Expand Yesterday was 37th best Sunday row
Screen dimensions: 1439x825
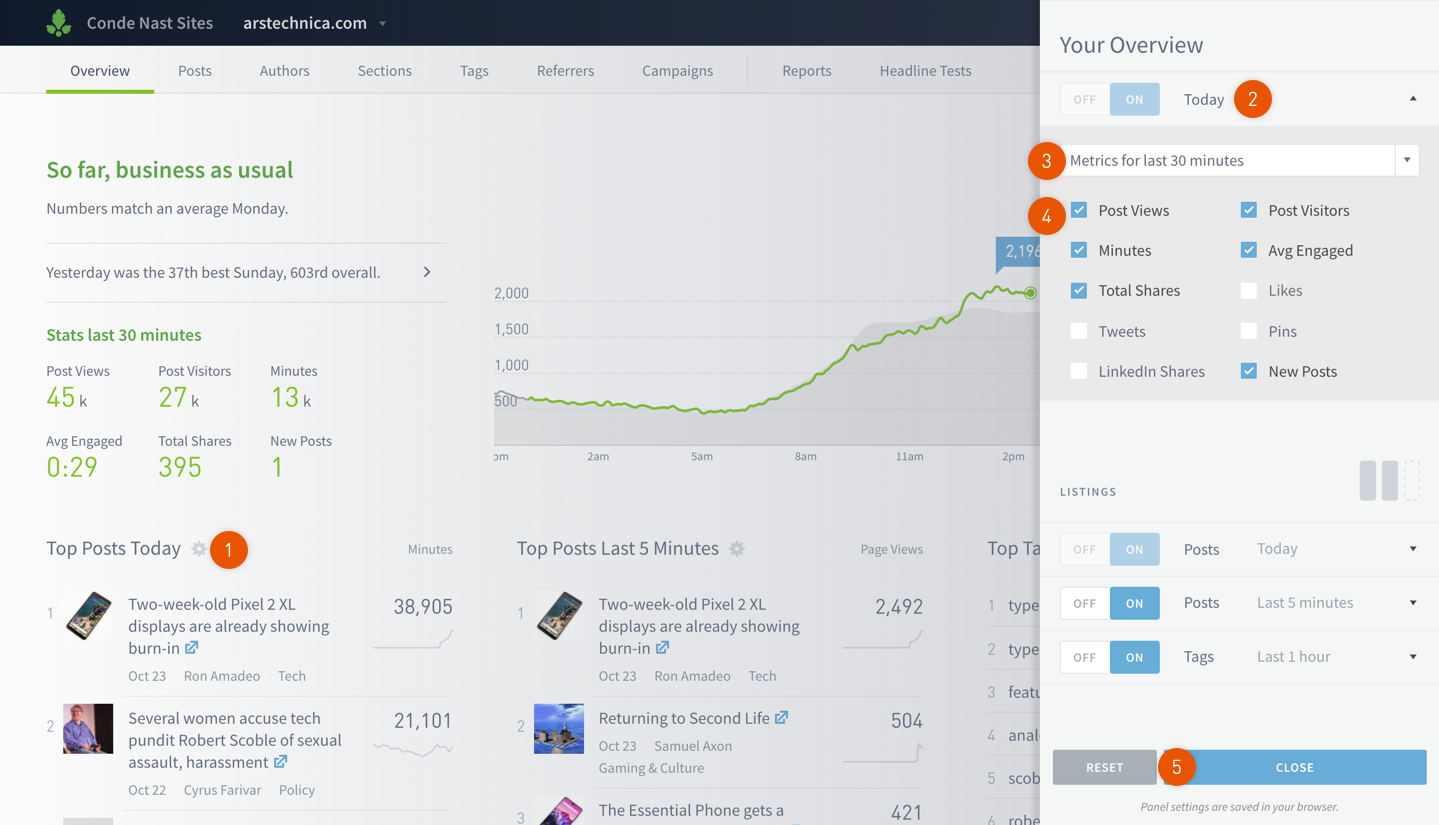click(246, 272)
